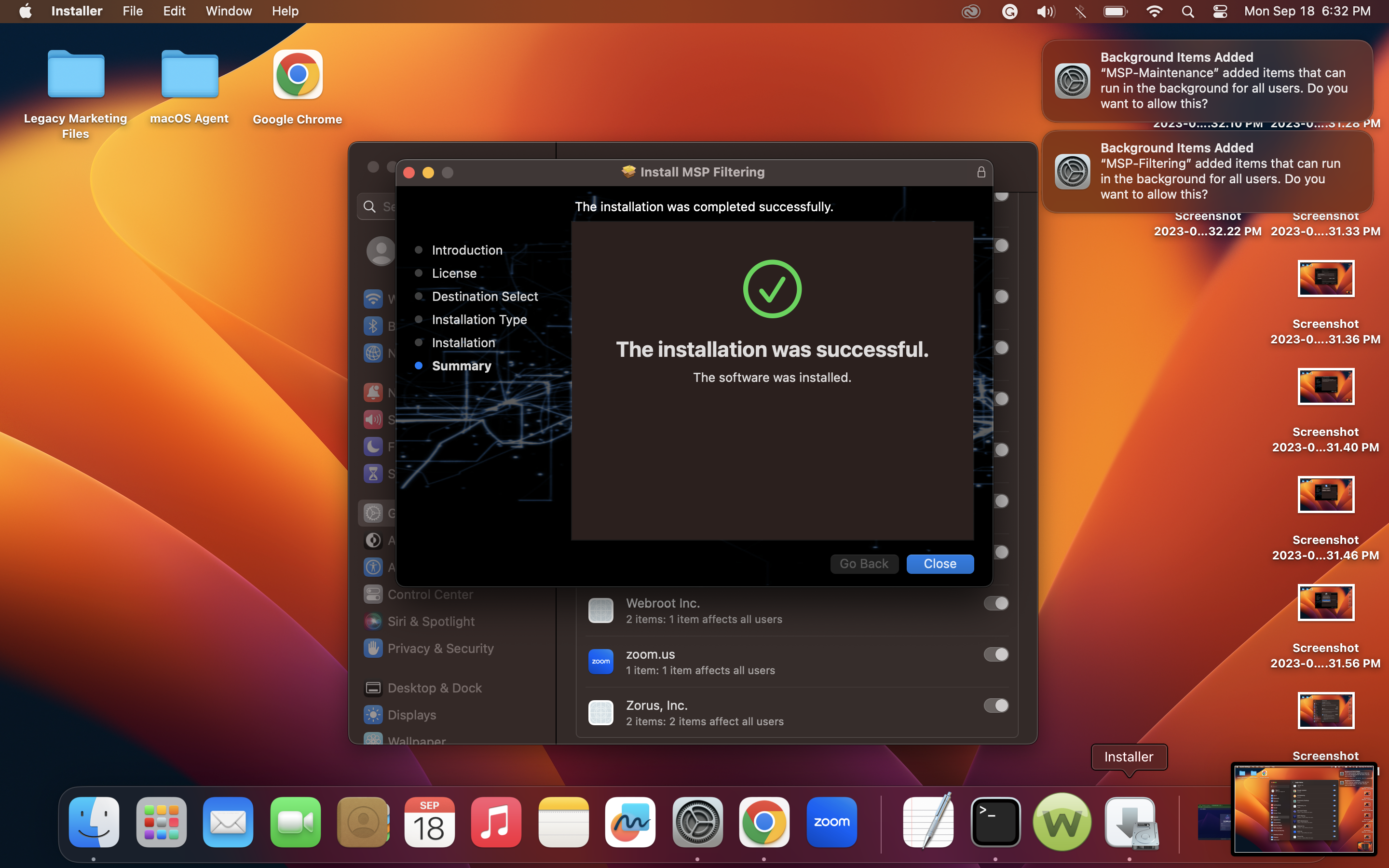Open Finder from the Dock

[93, 822]
